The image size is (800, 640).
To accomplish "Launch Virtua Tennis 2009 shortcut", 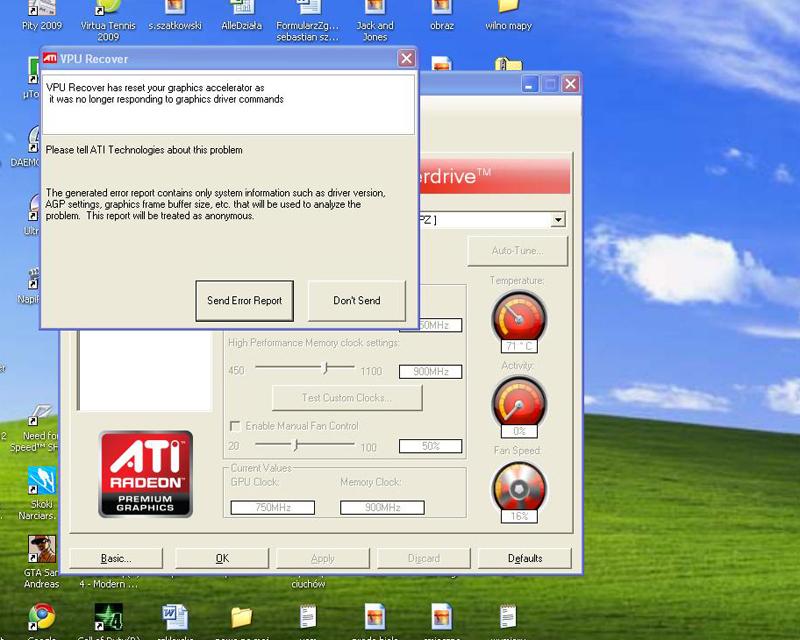I will (x=108, y=20).
